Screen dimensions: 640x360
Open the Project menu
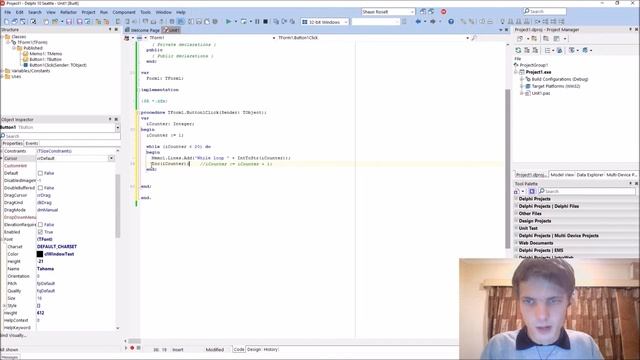[x=88, y=12]
